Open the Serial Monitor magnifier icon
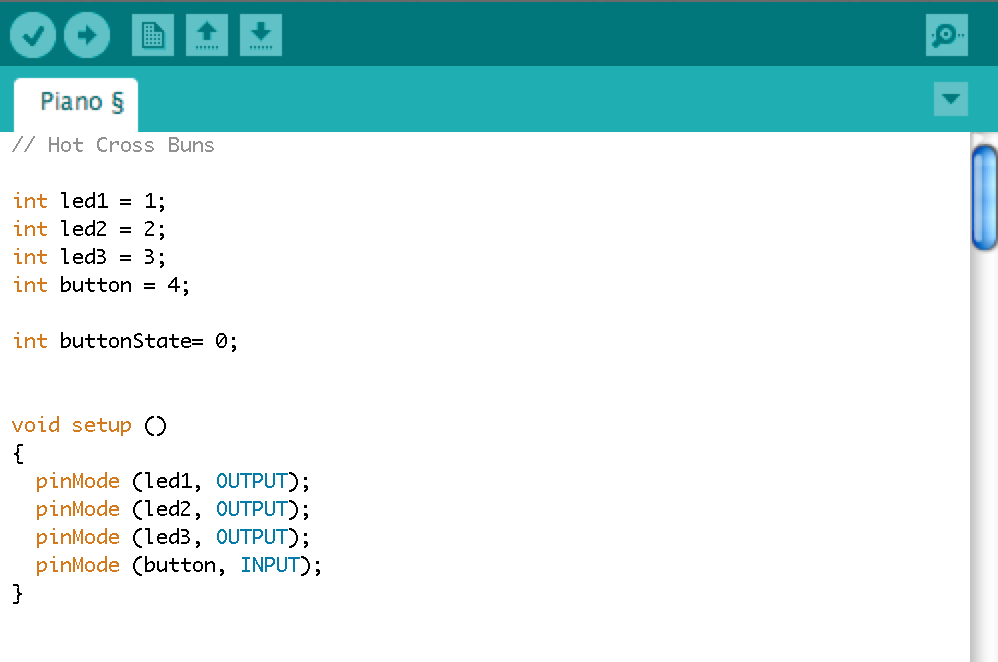998x662 pixels. [947, 35]
